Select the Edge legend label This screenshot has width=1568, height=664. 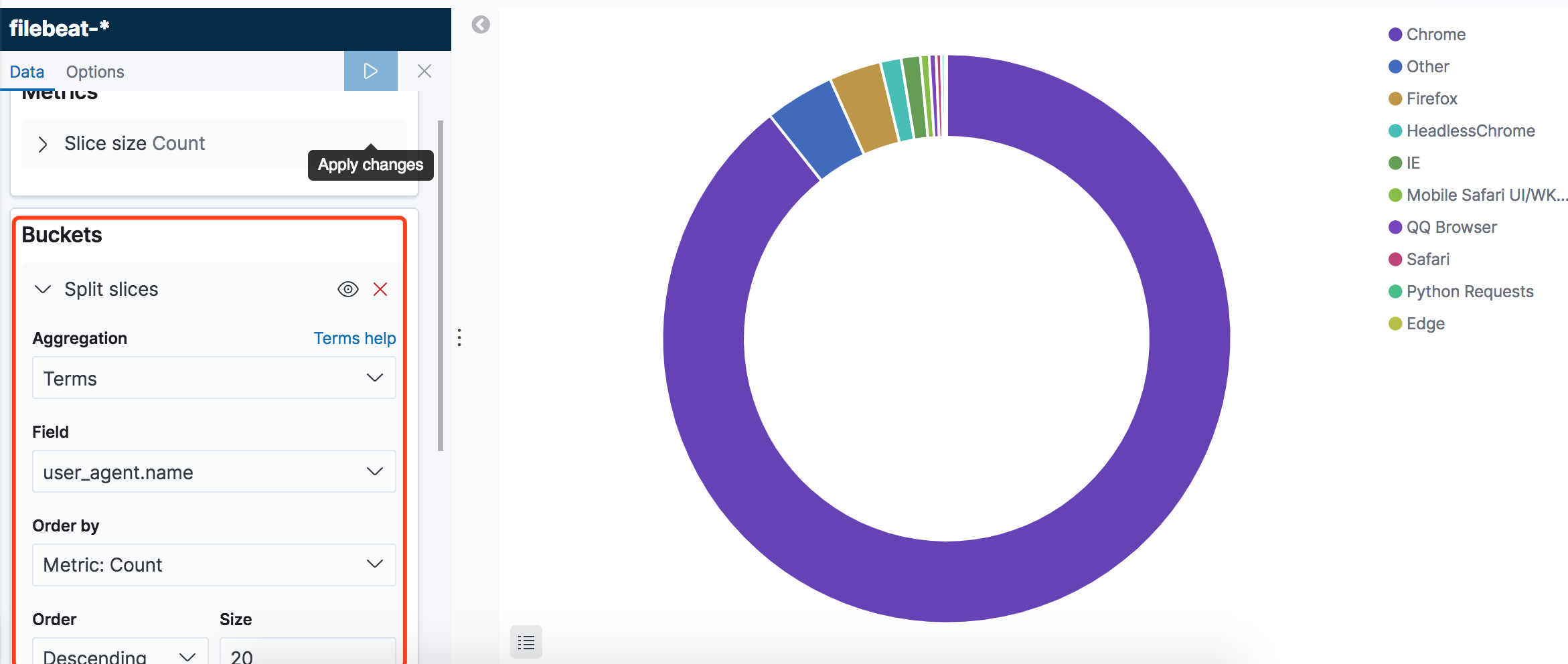pyautogui.click(x=1425, y=324)
